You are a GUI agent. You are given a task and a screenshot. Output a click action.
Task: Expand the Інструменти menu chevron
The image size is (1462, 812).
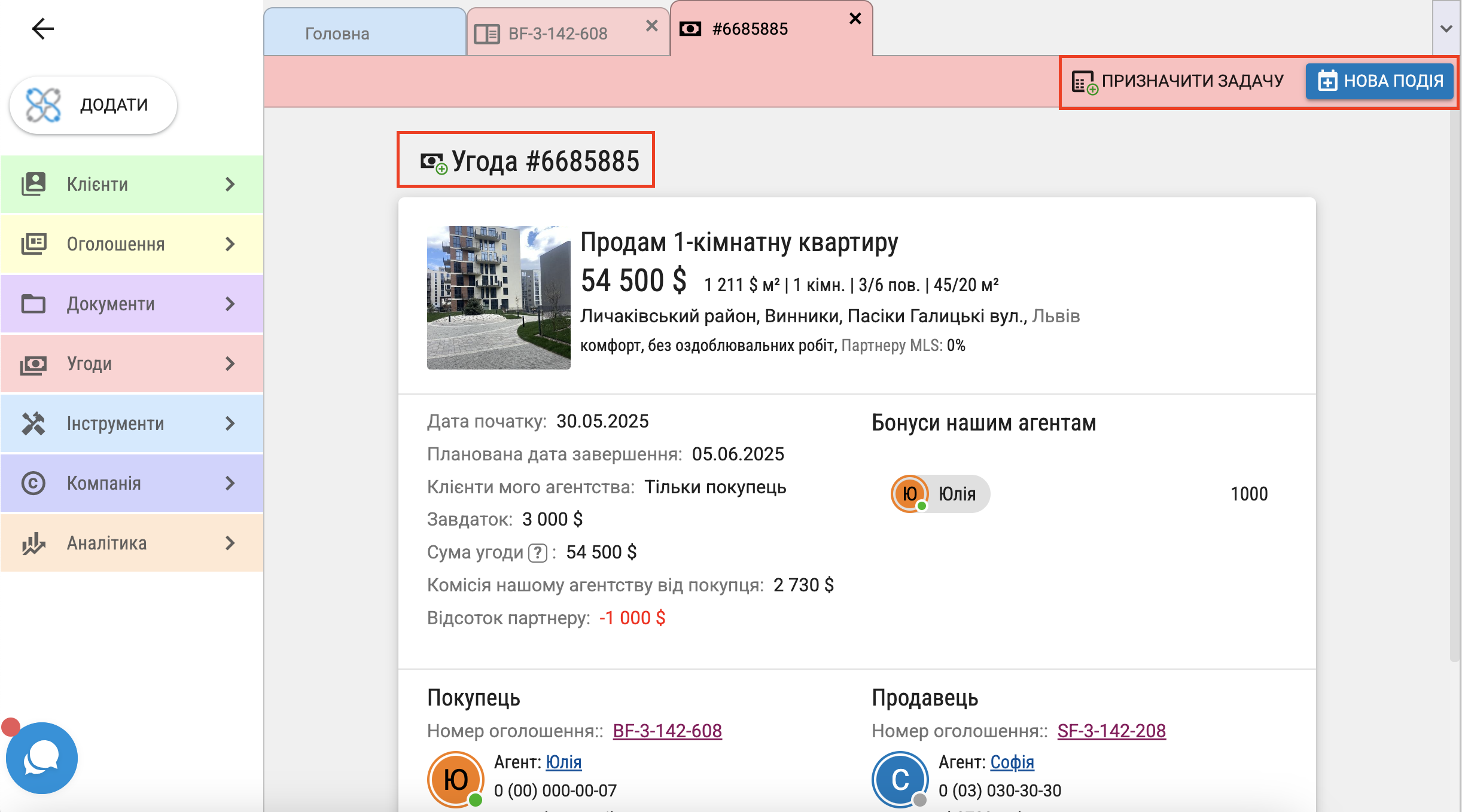click(230, 423)
